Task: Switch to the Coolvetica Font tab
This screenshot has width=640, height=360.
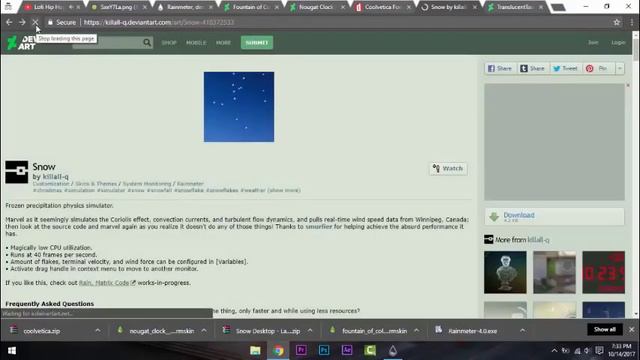Action: pyautogui.click(x=382, y=7)
